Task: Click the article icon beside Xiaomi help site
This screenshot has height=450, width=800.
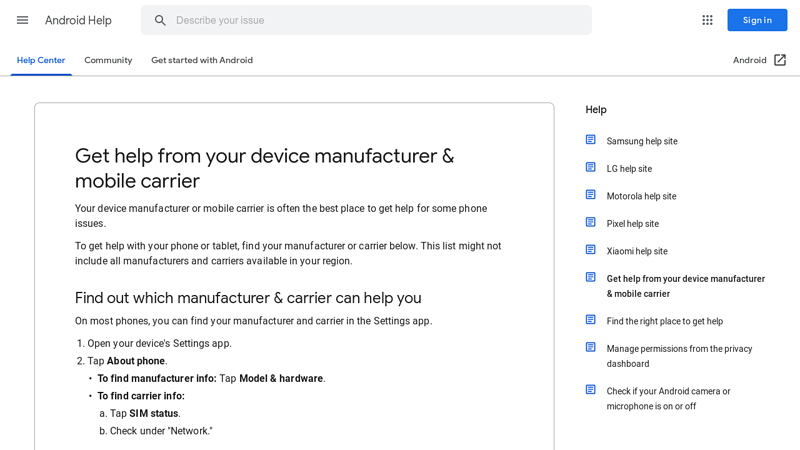Action: 590,250
